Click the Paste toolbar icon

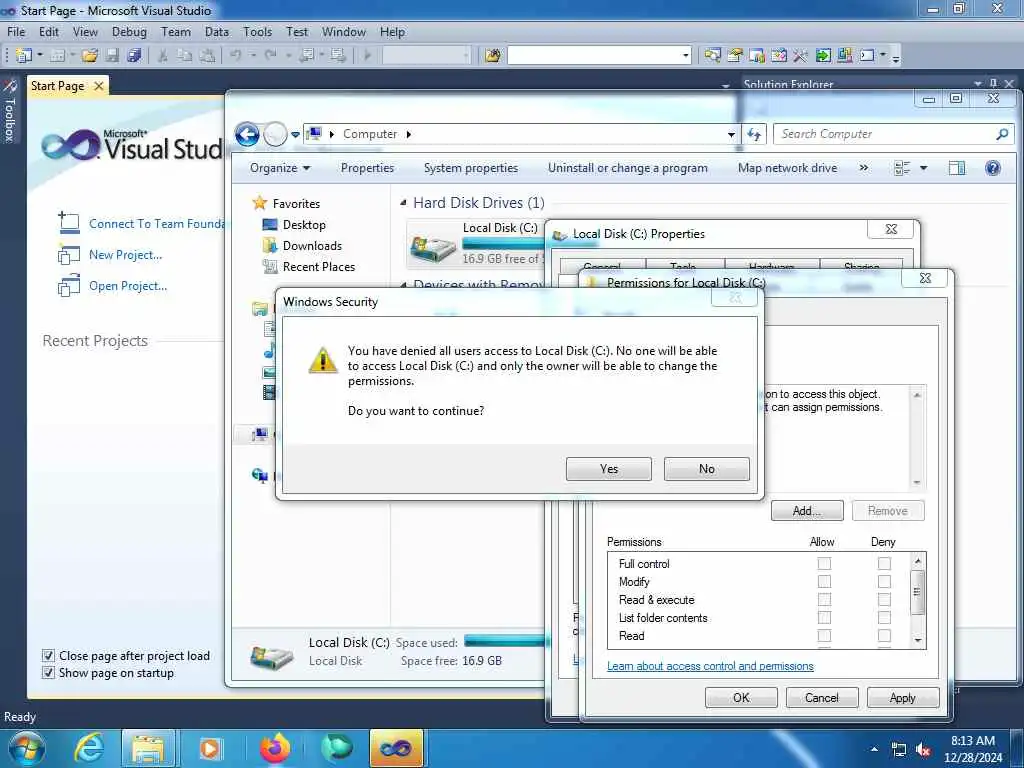point(207,56)
